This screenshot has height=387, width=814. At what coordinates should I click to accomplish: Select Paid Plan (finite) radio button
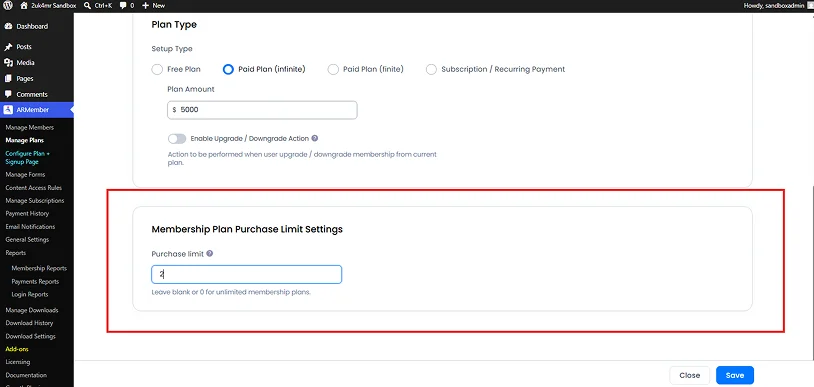333,69
